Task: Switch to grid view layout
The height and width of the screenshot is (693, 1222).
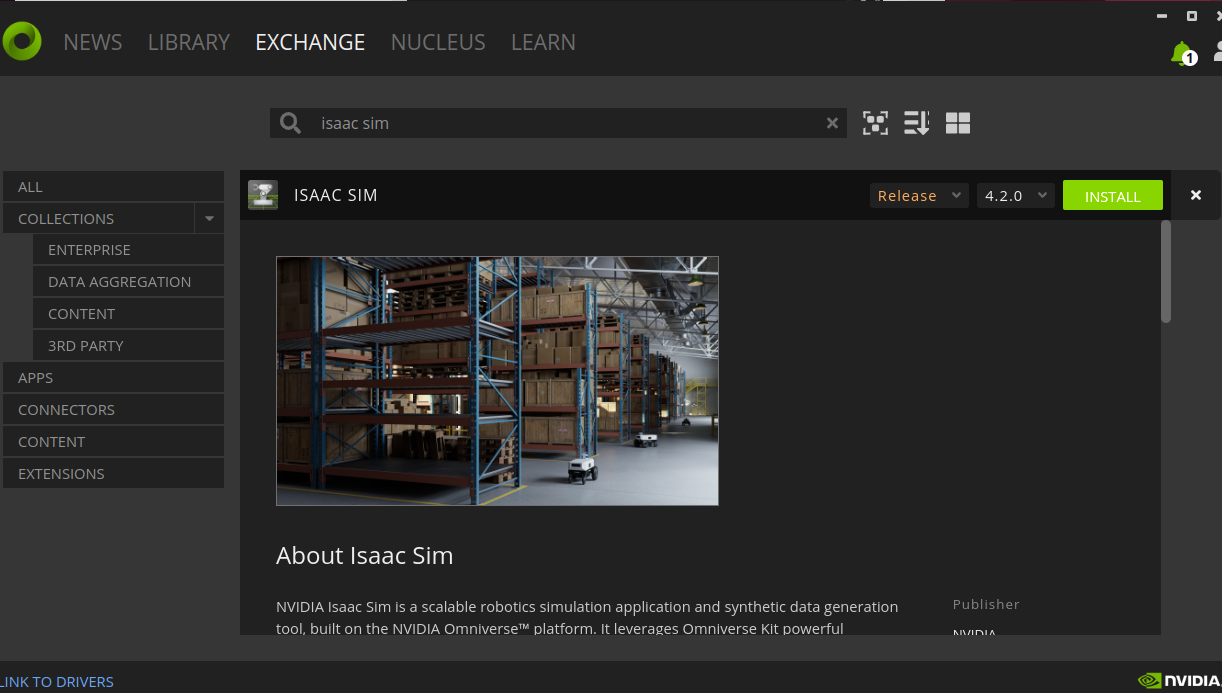Action: [x=958, y=123]
